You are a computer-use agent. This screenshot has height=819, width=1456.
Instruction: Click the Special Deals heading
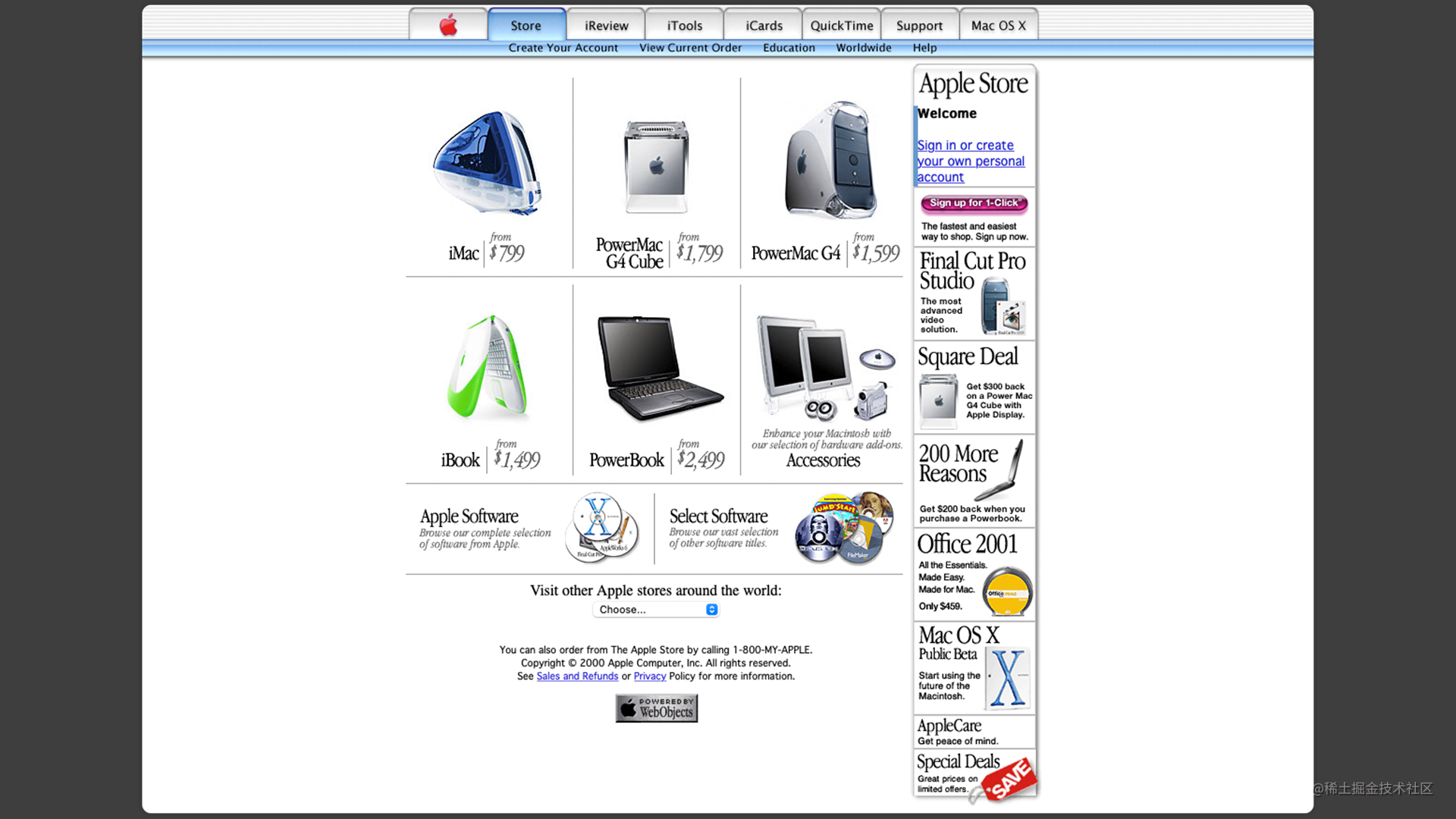coord(958,761)
